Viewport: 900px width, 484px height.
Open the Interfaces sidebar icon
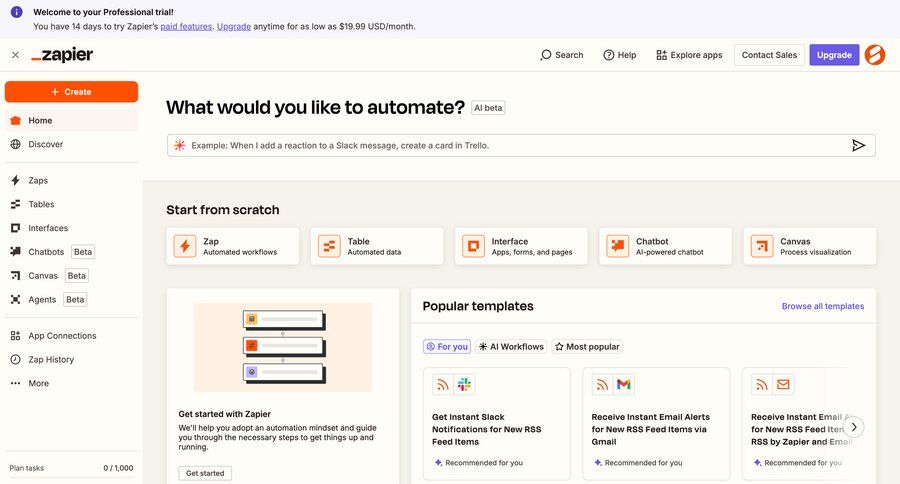point(15,228)
